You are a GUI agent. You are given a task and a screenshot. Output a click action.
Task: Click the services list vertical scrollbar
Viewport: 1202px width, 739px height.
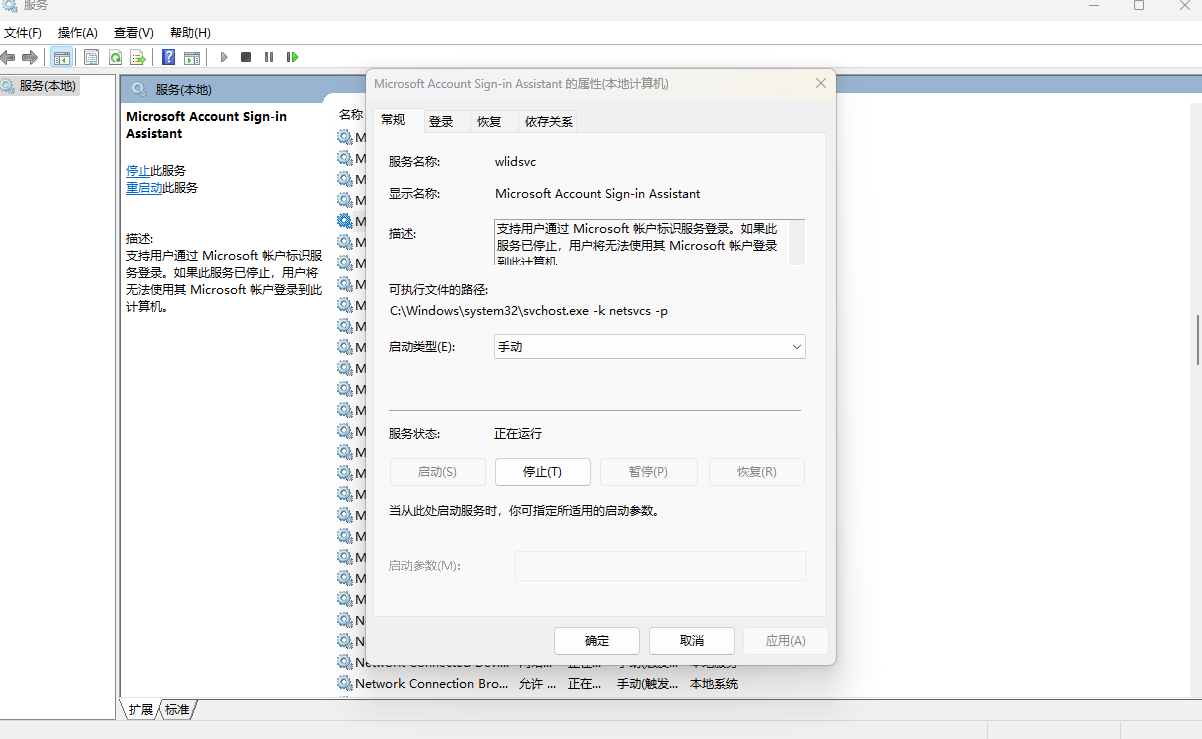[1197, 340]
